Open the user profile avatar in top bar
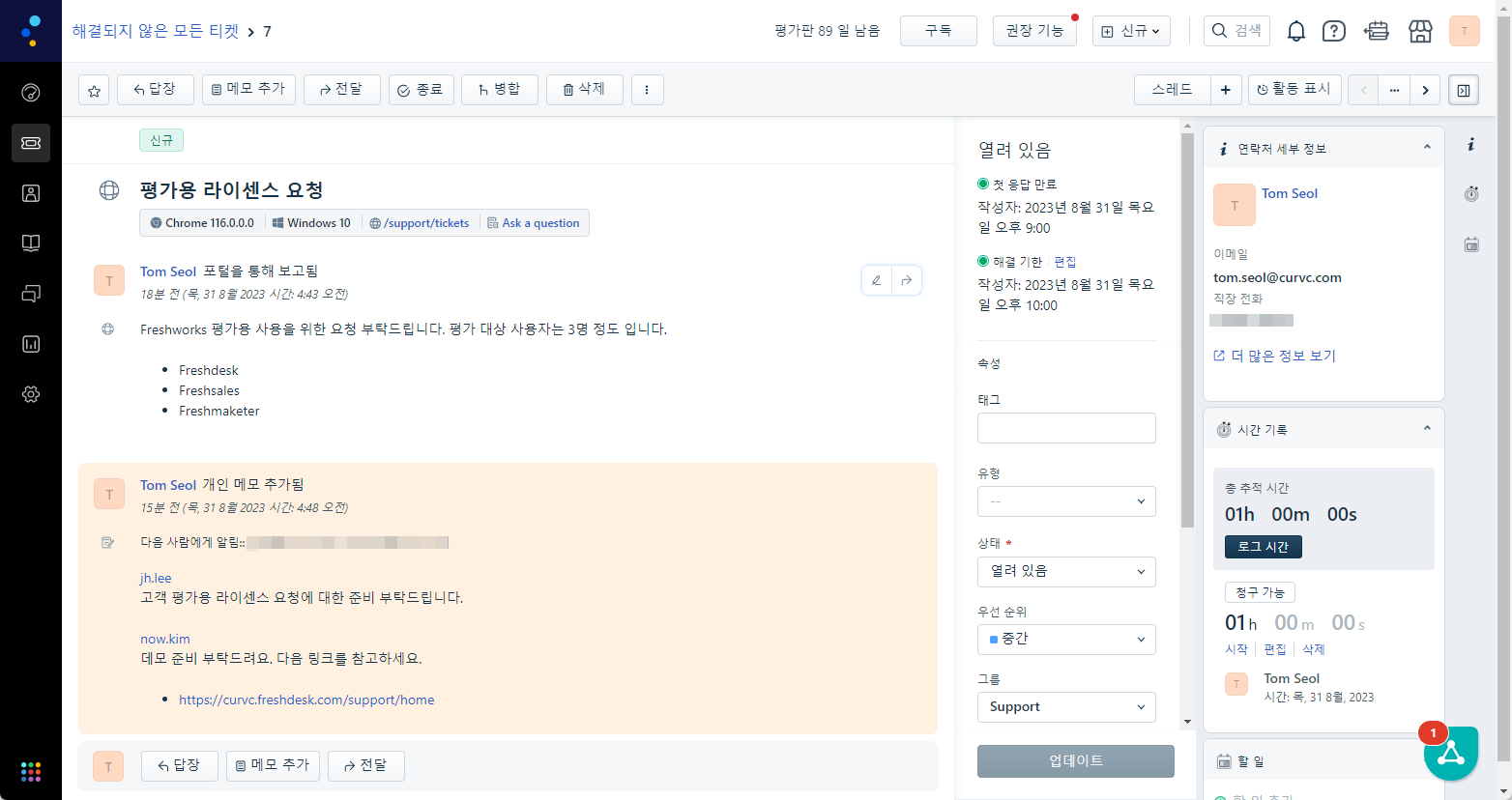Screen dimensions: 1512x800 click(1465, 31)
